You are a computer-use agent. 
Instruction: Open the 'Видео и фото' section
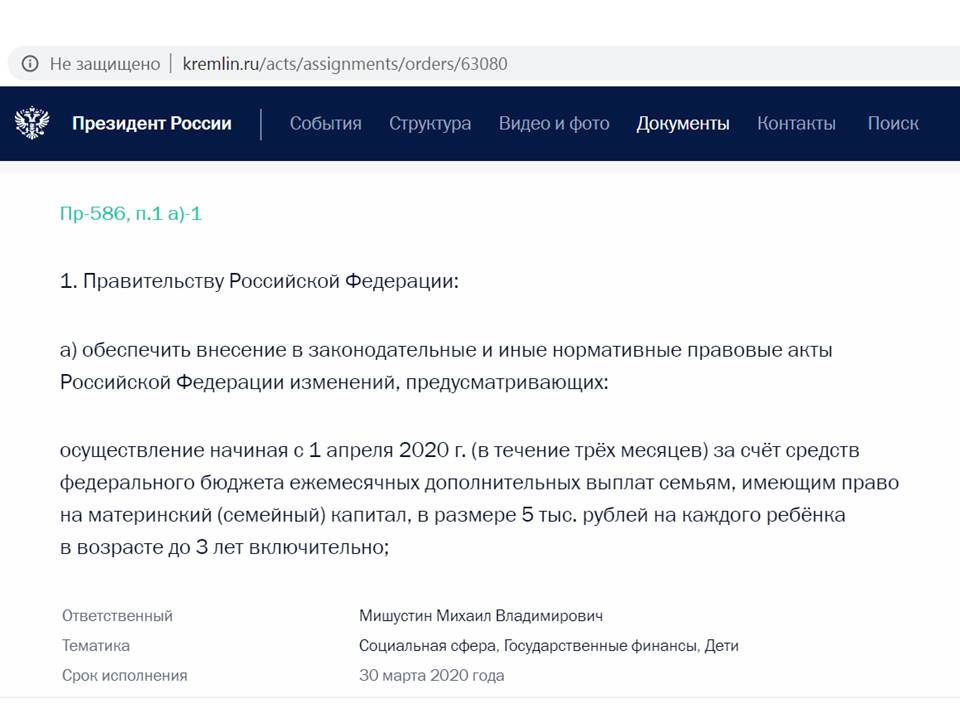pyautogui.click(x=553, y=123)
